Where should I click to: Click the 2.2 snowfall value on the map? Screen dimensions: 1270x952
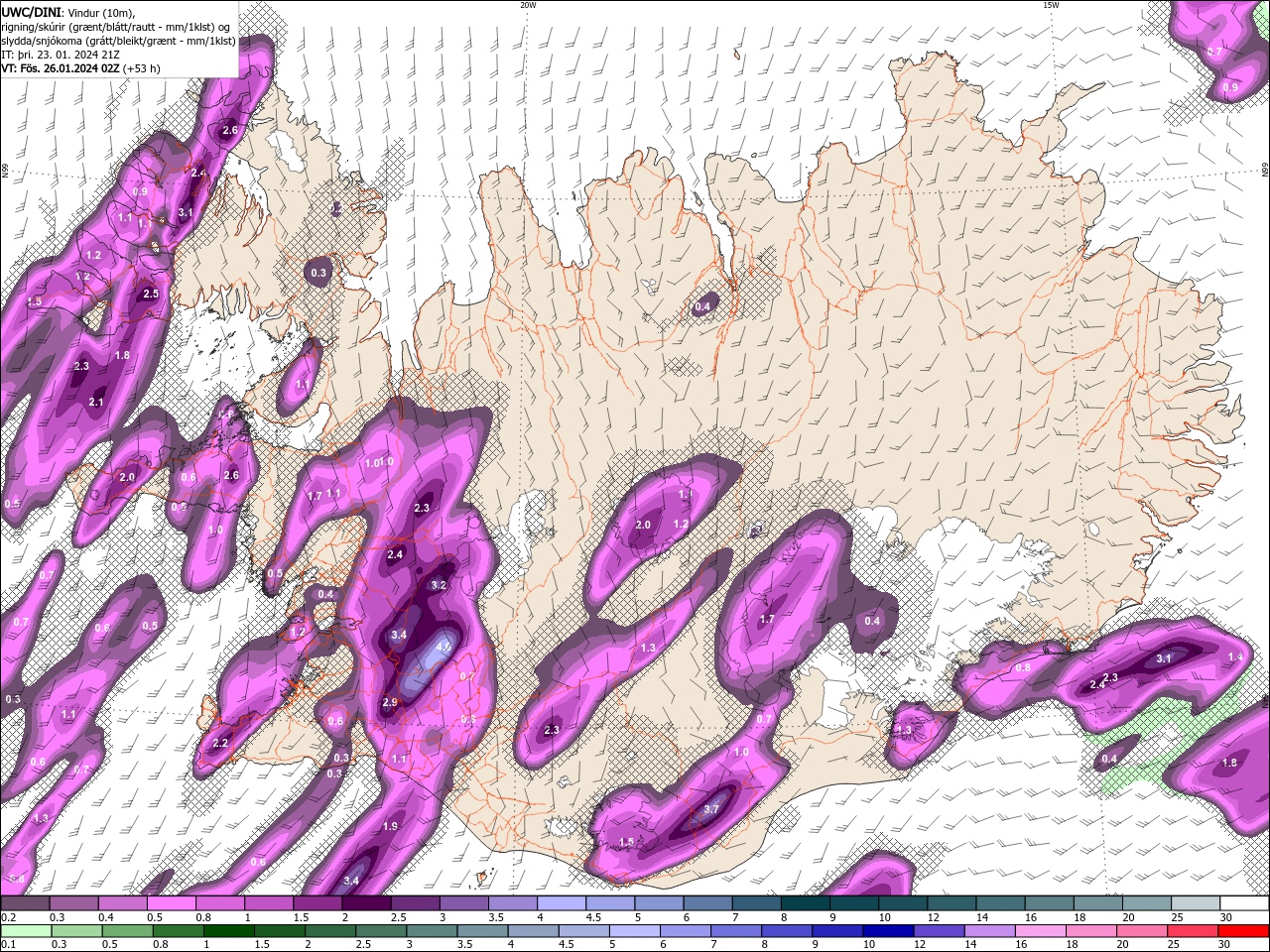tap(220, 743)
